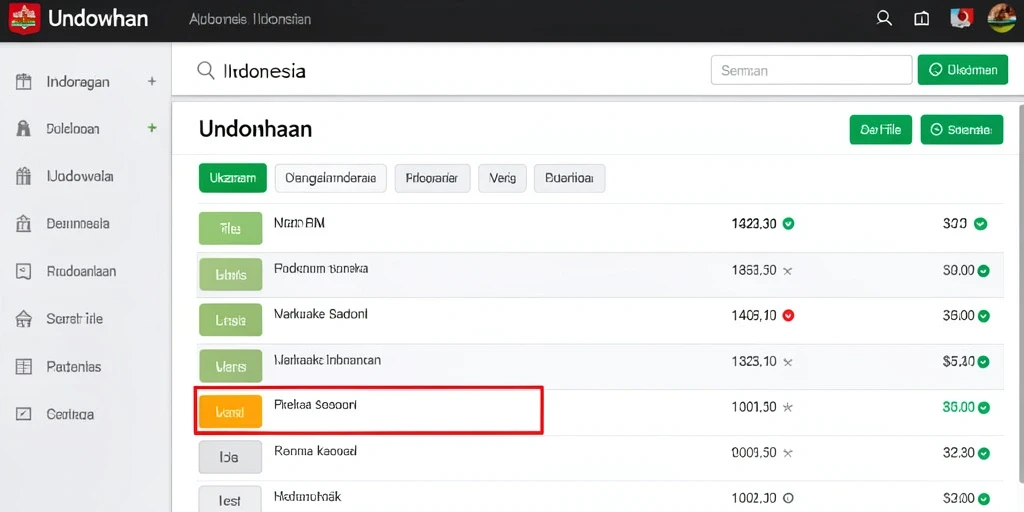Click the green check beside $3.00
The width and height of the screenshot is (1024, 512).
984,499
